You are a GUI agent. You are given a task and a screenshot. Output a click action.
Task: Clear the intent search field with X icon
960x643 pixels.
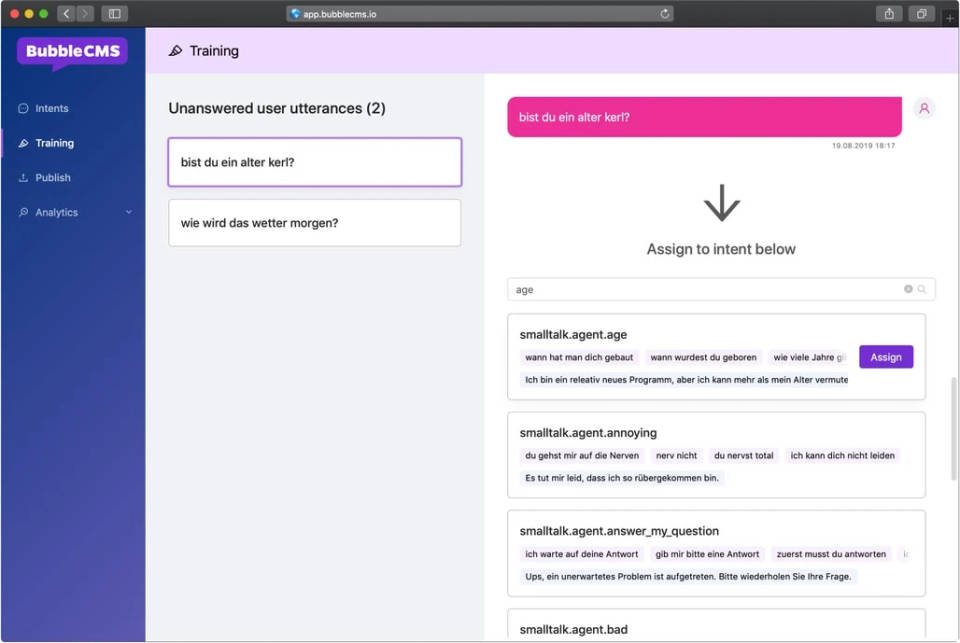pyautogui.click(x=908, y=289)
